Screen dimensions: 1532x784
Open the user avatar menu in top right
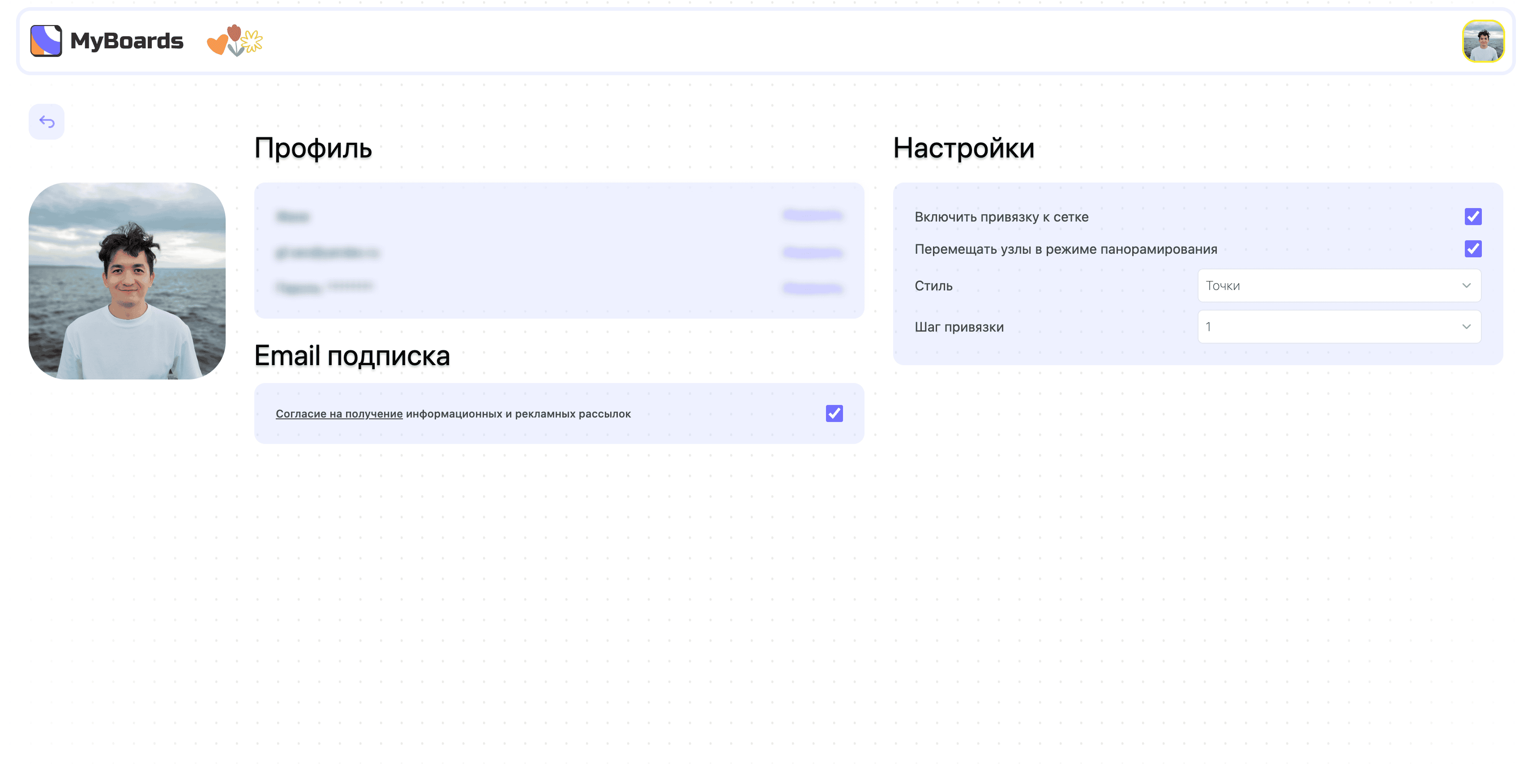click(1483, 41)
